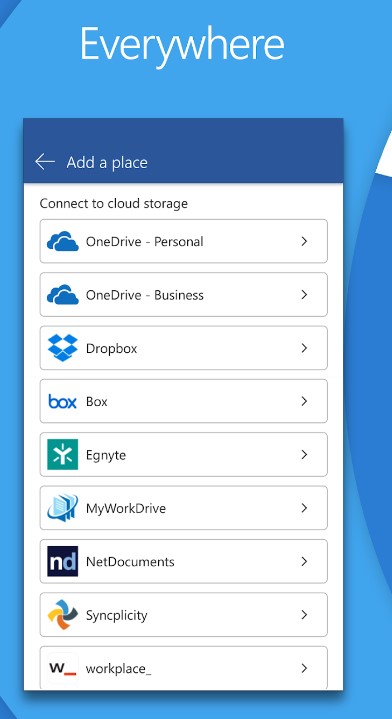The height and width of the screenshot is (719, 392).
Task: Click the blue Box logo
Action: [x=62, y=402]
